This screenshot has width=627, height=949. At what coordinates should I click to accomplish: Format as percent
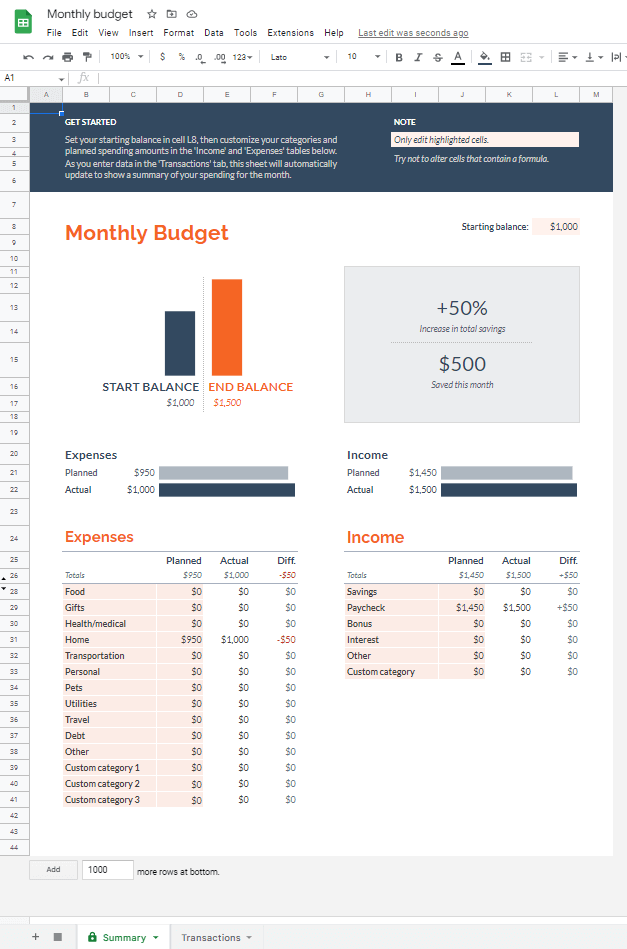click(182, 57)
